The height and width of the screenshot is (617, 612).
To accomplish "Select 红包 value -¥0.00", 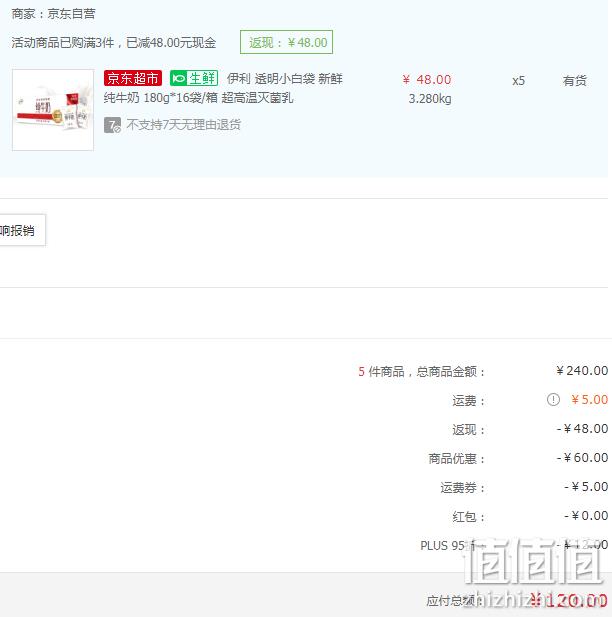I will point(586,515).
